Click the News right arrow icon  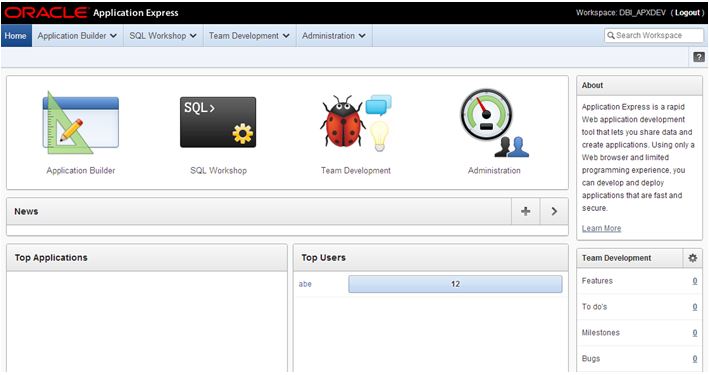(x=554, y=211)
